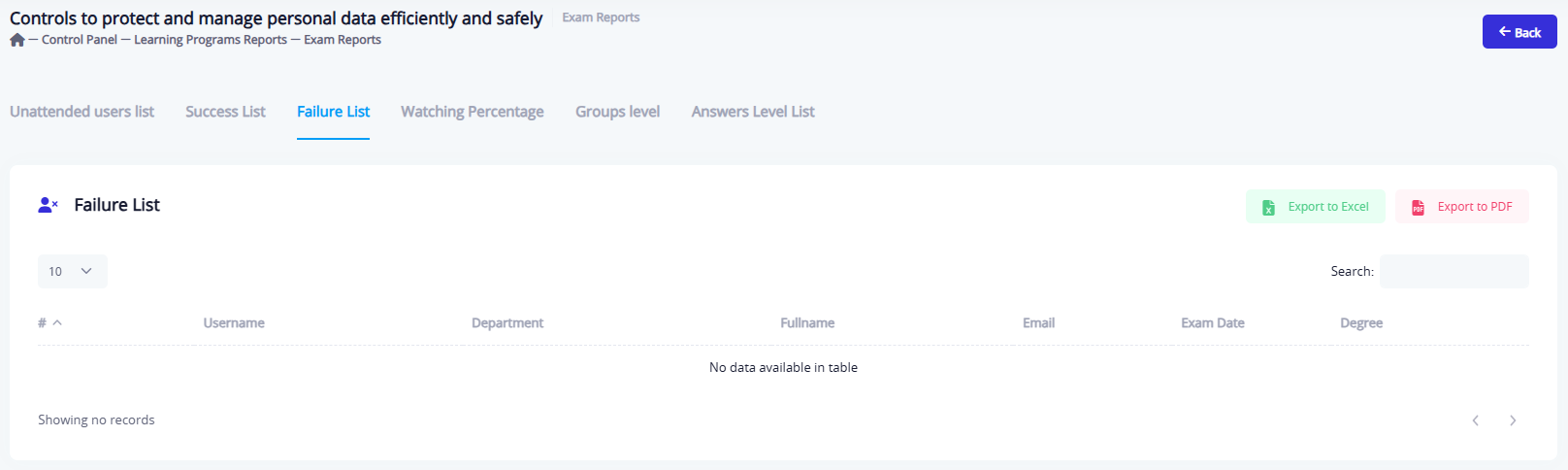Open Control Panel breadcrumb link
1568x470 pixels.
(79, 40)
